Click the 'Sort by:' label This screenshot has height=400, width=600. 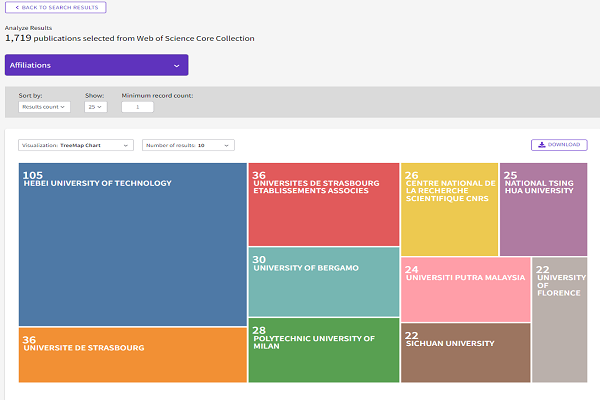click(30, 96)
